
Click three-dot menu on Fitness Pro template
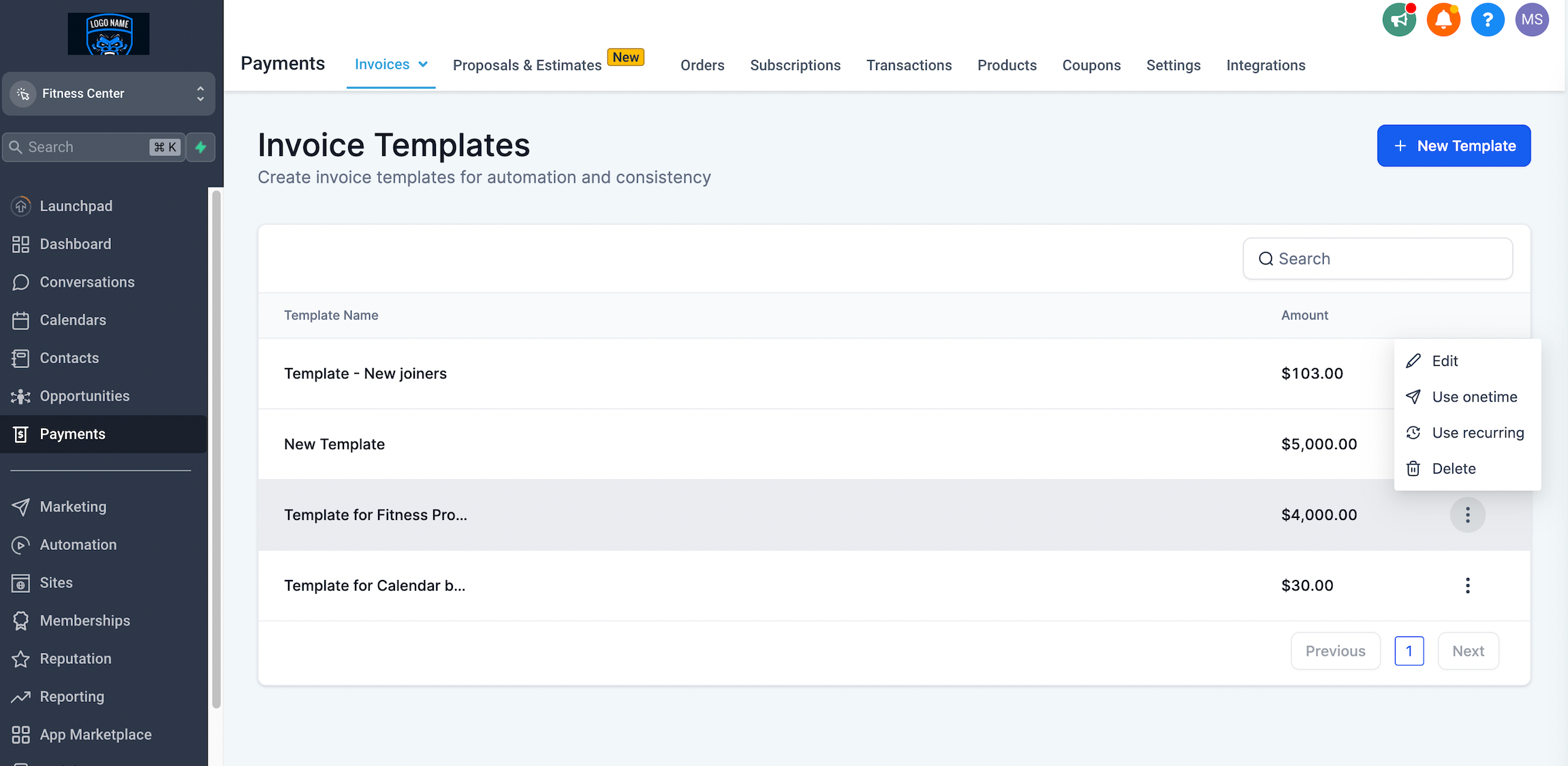(1467, 515)
